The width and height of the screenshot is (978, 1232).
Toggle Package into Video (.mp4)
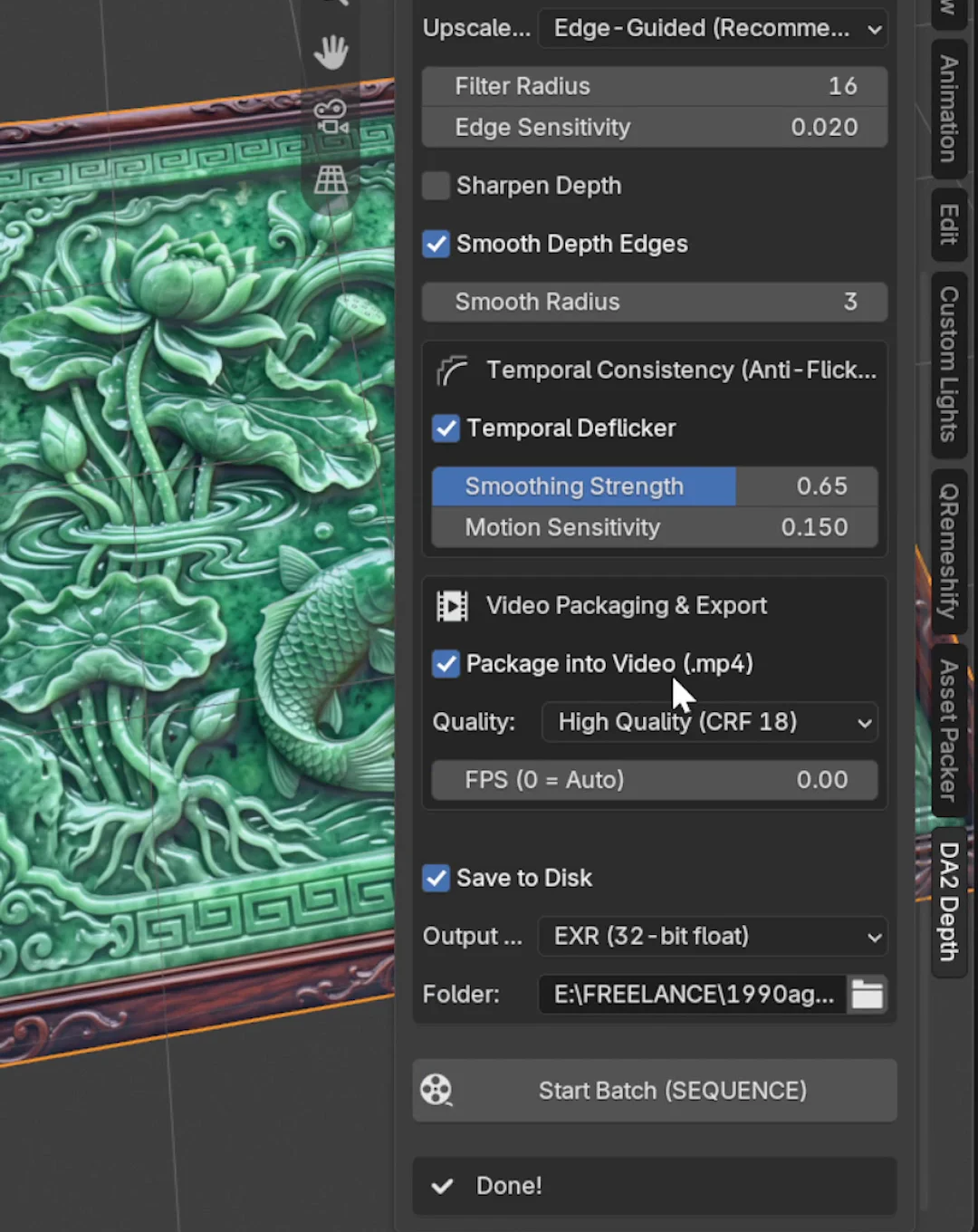[446, 664]
